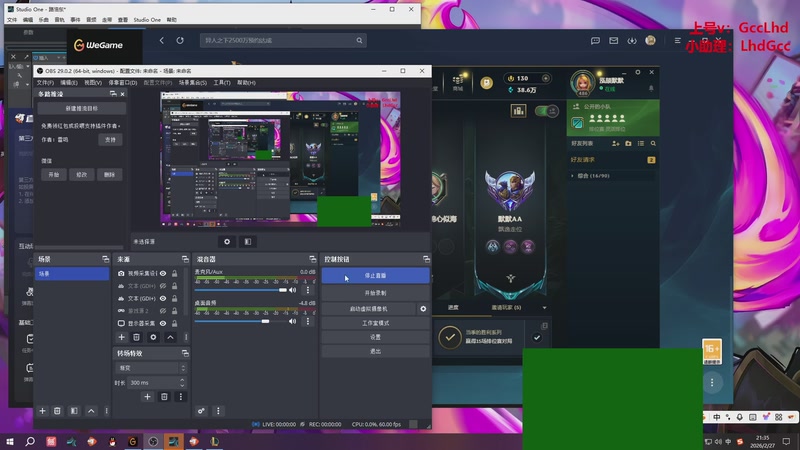Open OBS Docks menu
The image size is (800, 450).
[122, 83]
